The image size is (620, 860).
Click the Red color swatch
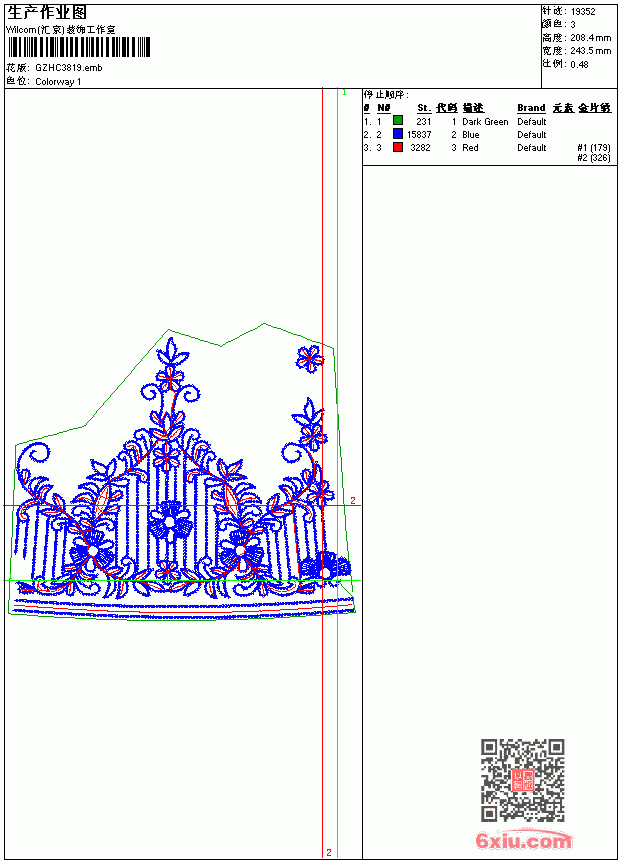coord(398,147)
